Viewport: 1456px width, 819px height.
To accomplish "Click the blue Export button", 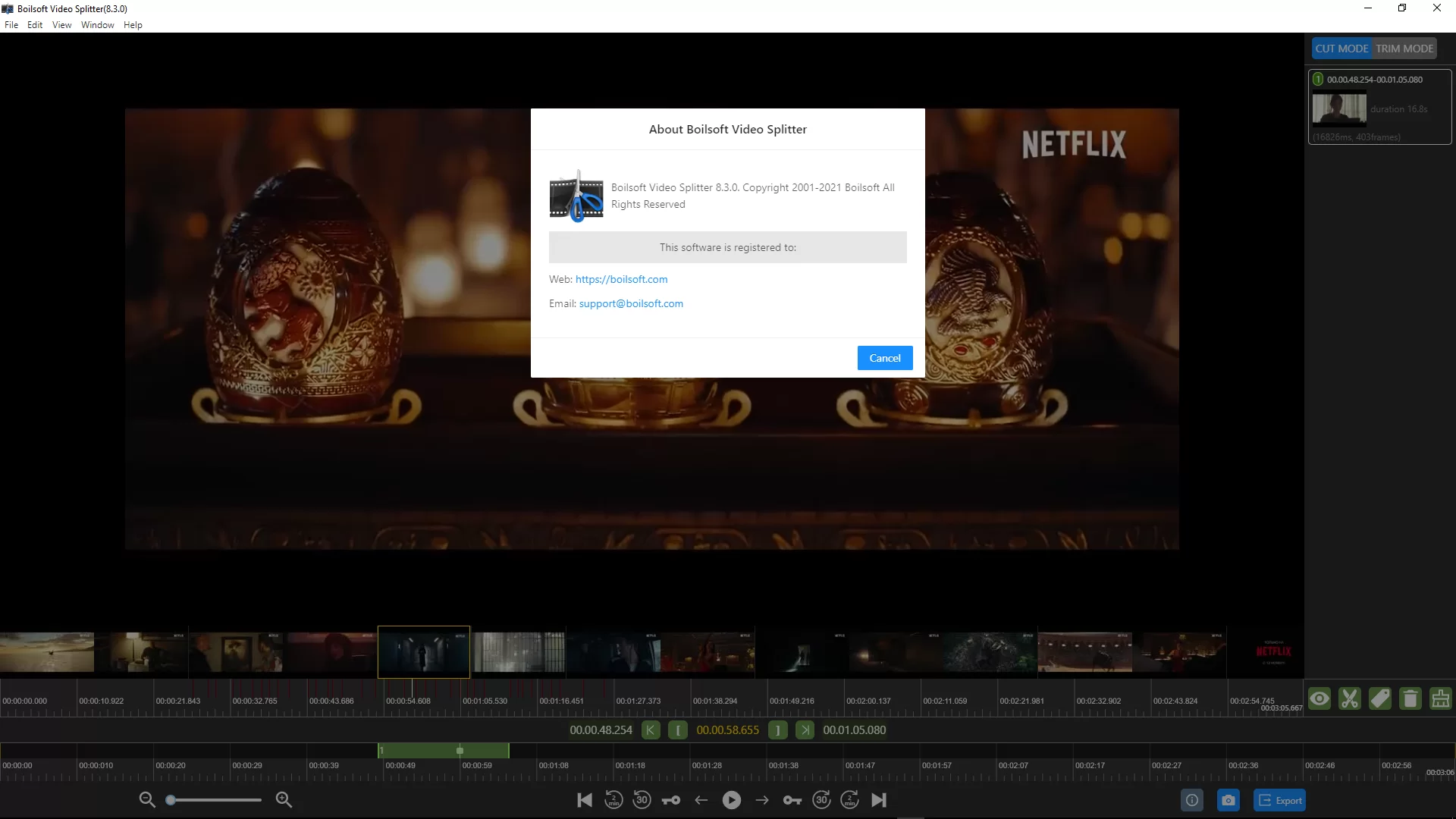I will click(x=1279, y=800).
